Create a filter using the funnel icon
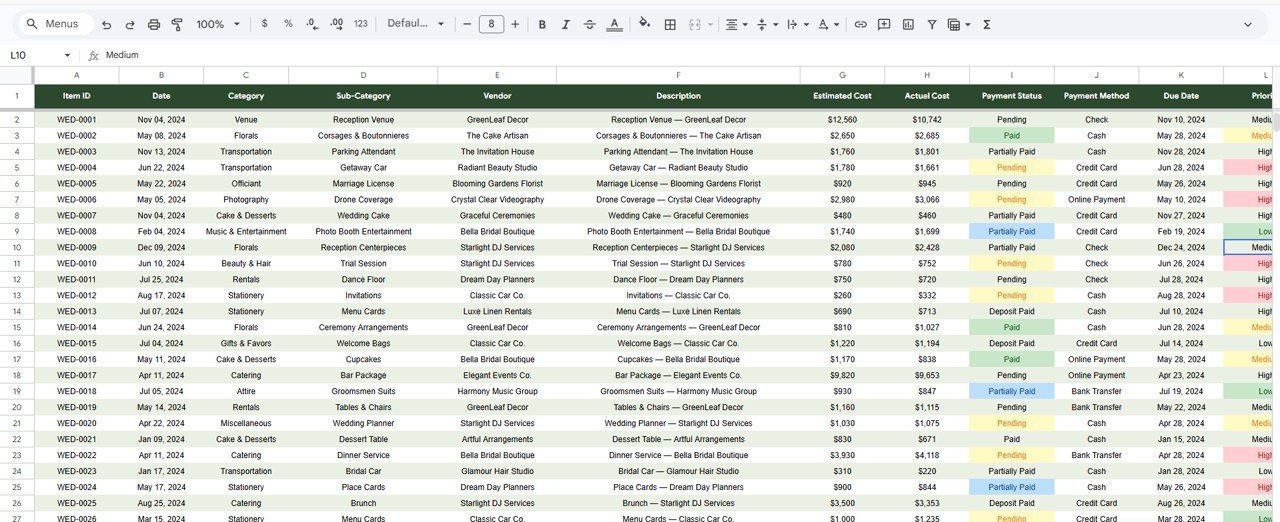Image resolution: width=1280 pixels, height=522 pixels. click(x=932, y=24)
